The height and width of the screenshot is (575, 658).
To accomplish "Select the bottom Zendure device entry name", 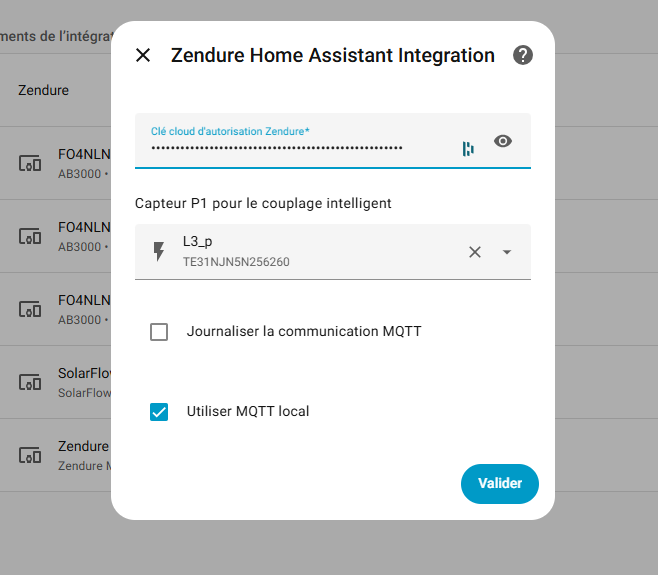I will (82, 446).
